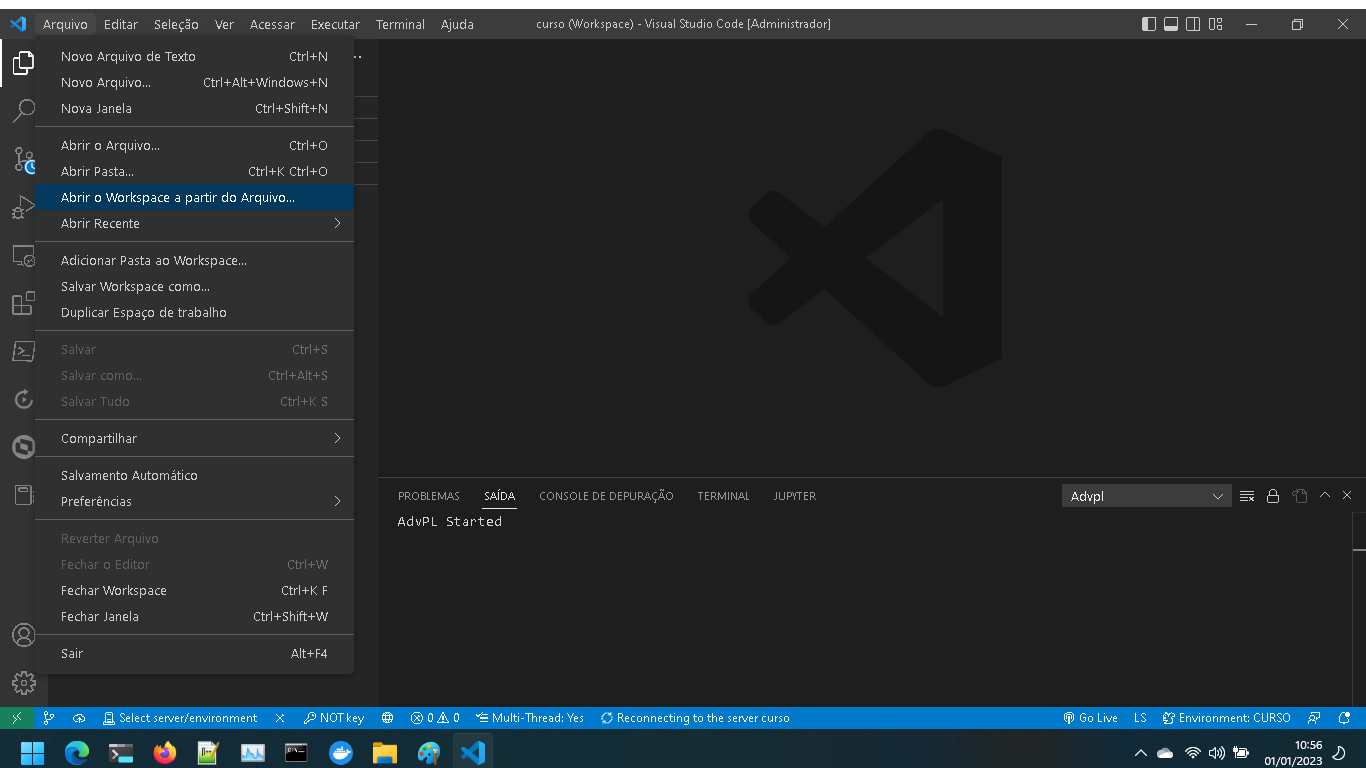Image resolution: width=1366 pixels, height=768 pixels.
Task: Click the NOT key indicator in the status bar
Action: (334, 717)
